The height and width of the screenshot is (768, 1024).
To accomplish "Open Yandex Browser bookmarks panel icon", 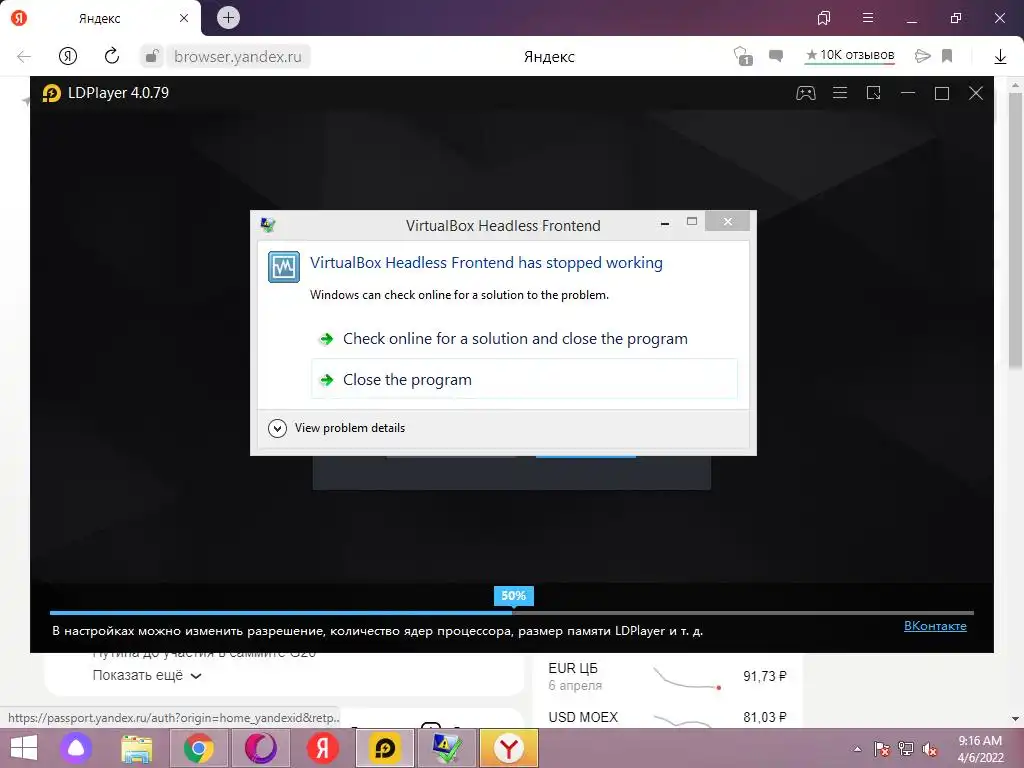I will coord(824,18).
